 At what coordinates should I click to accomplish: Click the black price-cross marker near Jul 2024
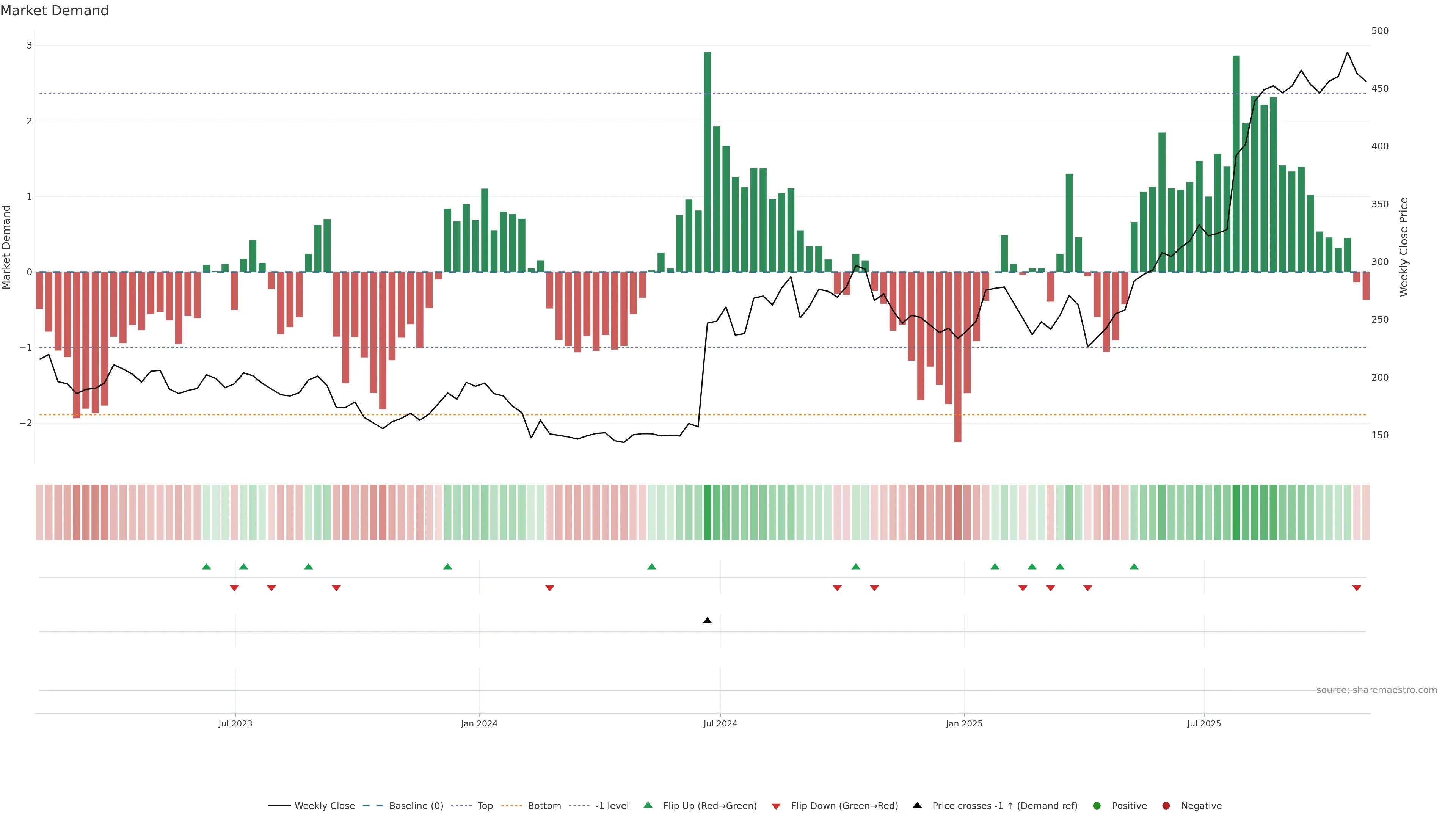tap(707, 621)
